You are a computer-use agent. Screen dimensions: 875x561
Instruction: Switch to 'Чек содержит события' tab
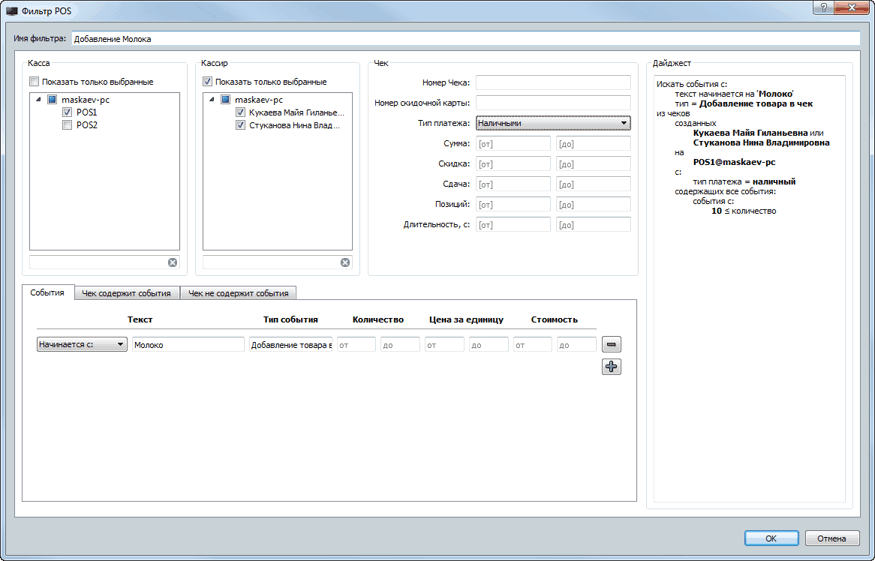pyautogui.click(x=126, y=293)
